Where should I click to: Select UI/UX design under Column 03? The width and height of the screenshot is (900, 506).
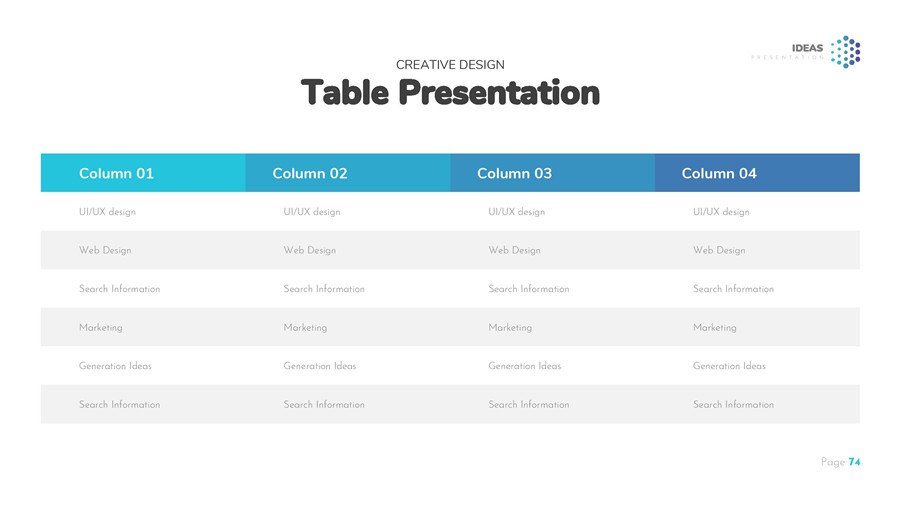pyautogui.click(x=517, y=212)
